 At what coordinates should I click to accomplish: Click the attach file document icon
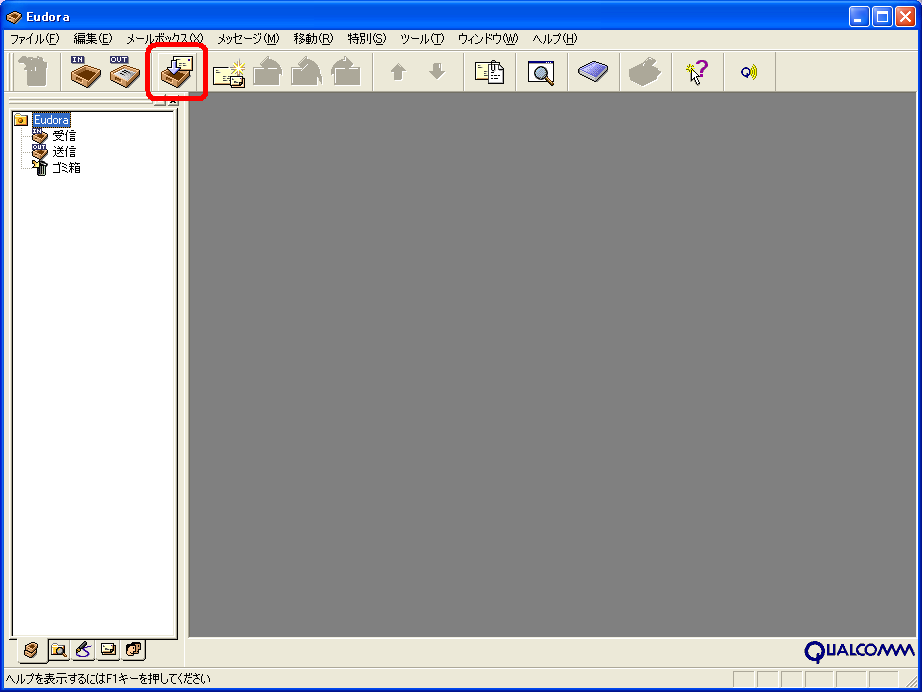tap(489, 72)
